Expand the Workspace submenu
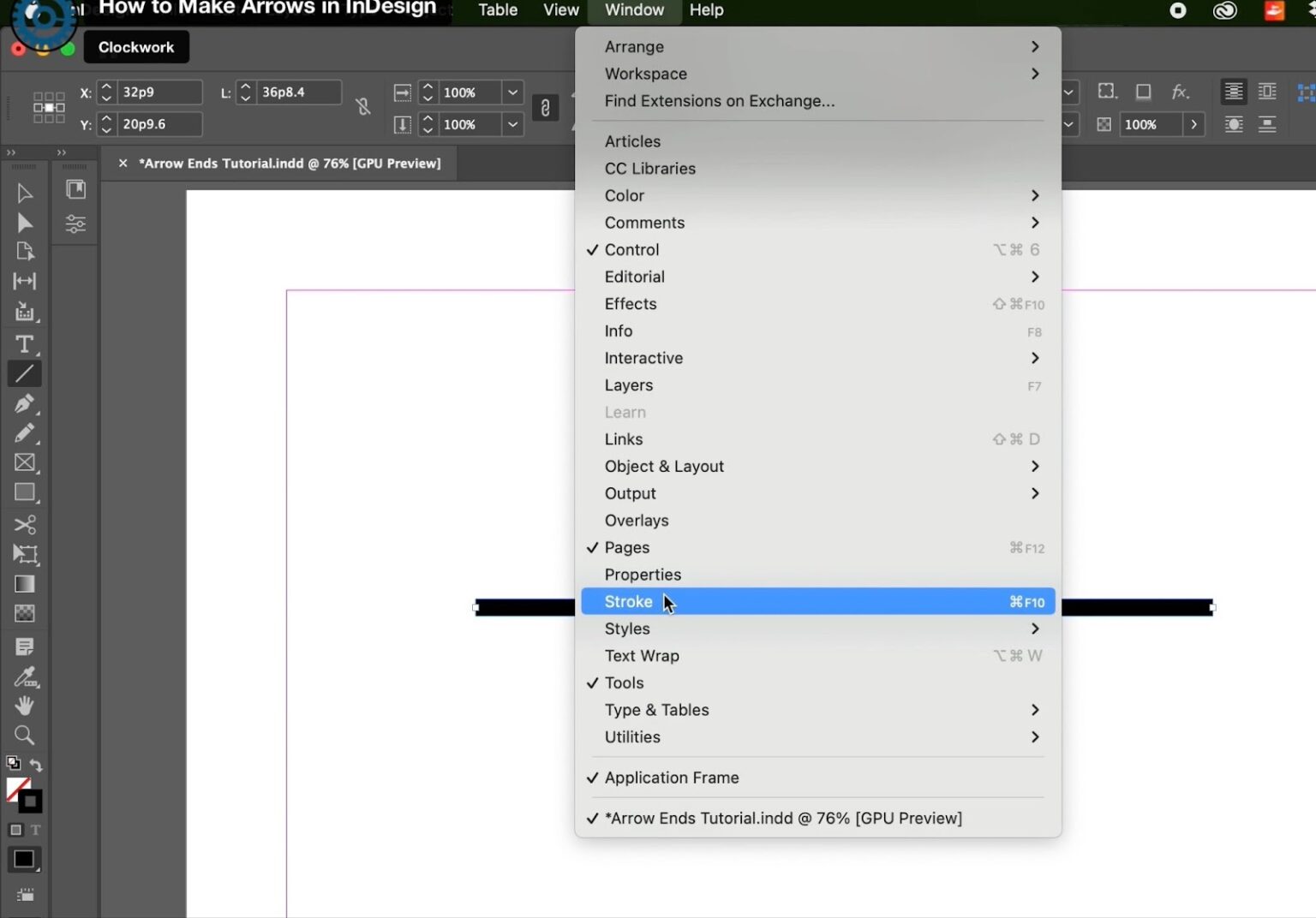Viewport: 1316px width, 918px height. click(x=818, y=74)
